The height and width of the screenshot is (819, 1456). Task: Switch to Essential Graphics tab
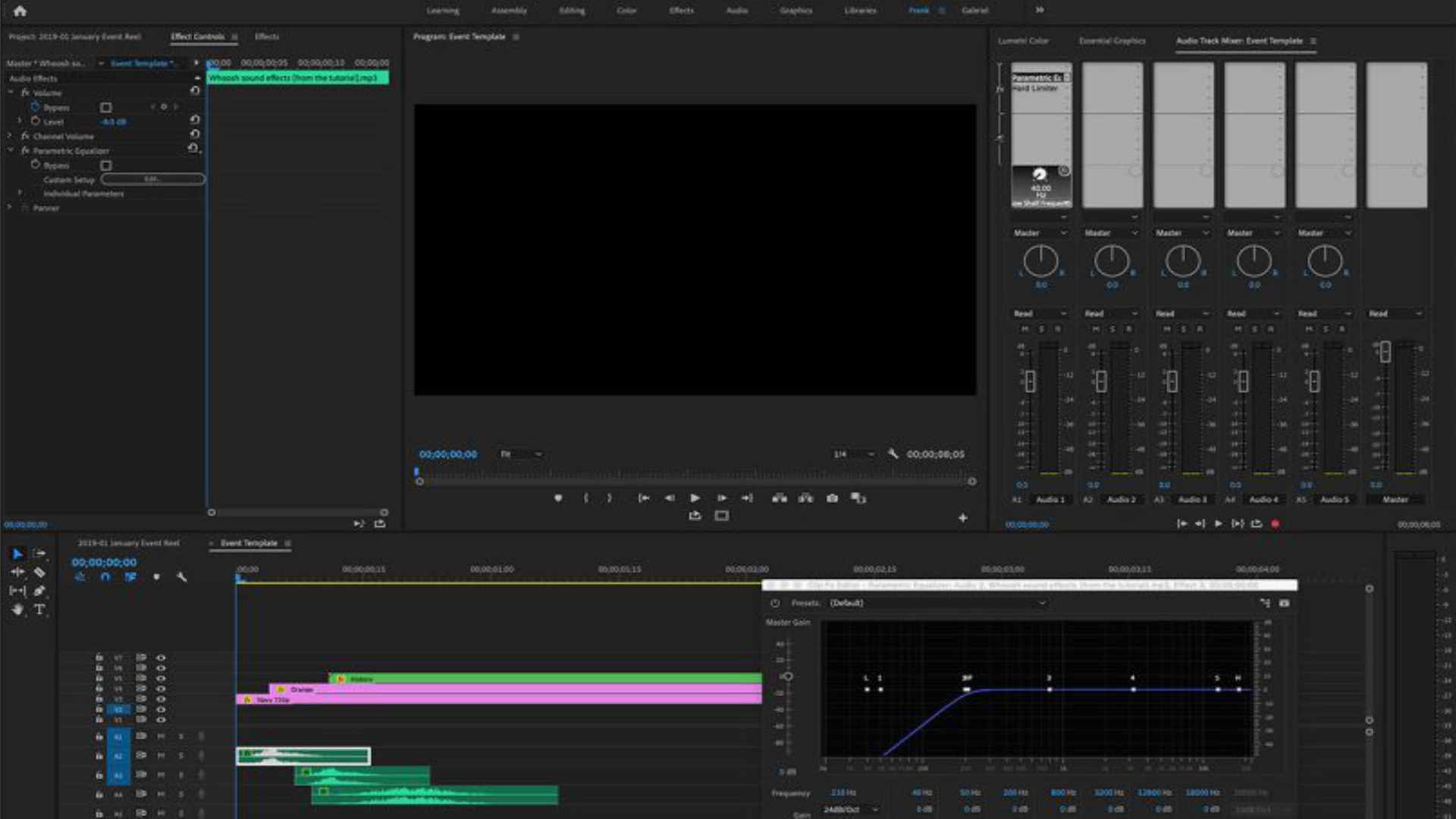[1112, 41]
